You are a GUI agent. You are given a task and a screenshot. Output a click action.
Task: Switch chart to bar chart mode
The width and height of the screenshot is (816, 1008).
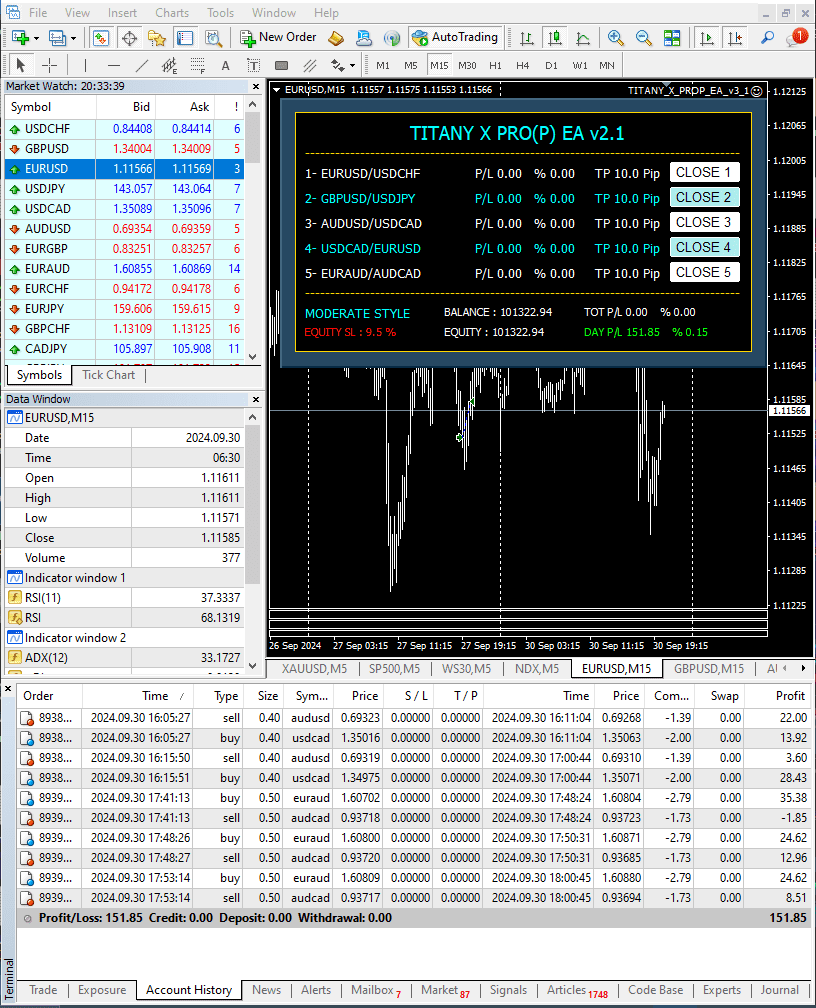tap(527, 38)
